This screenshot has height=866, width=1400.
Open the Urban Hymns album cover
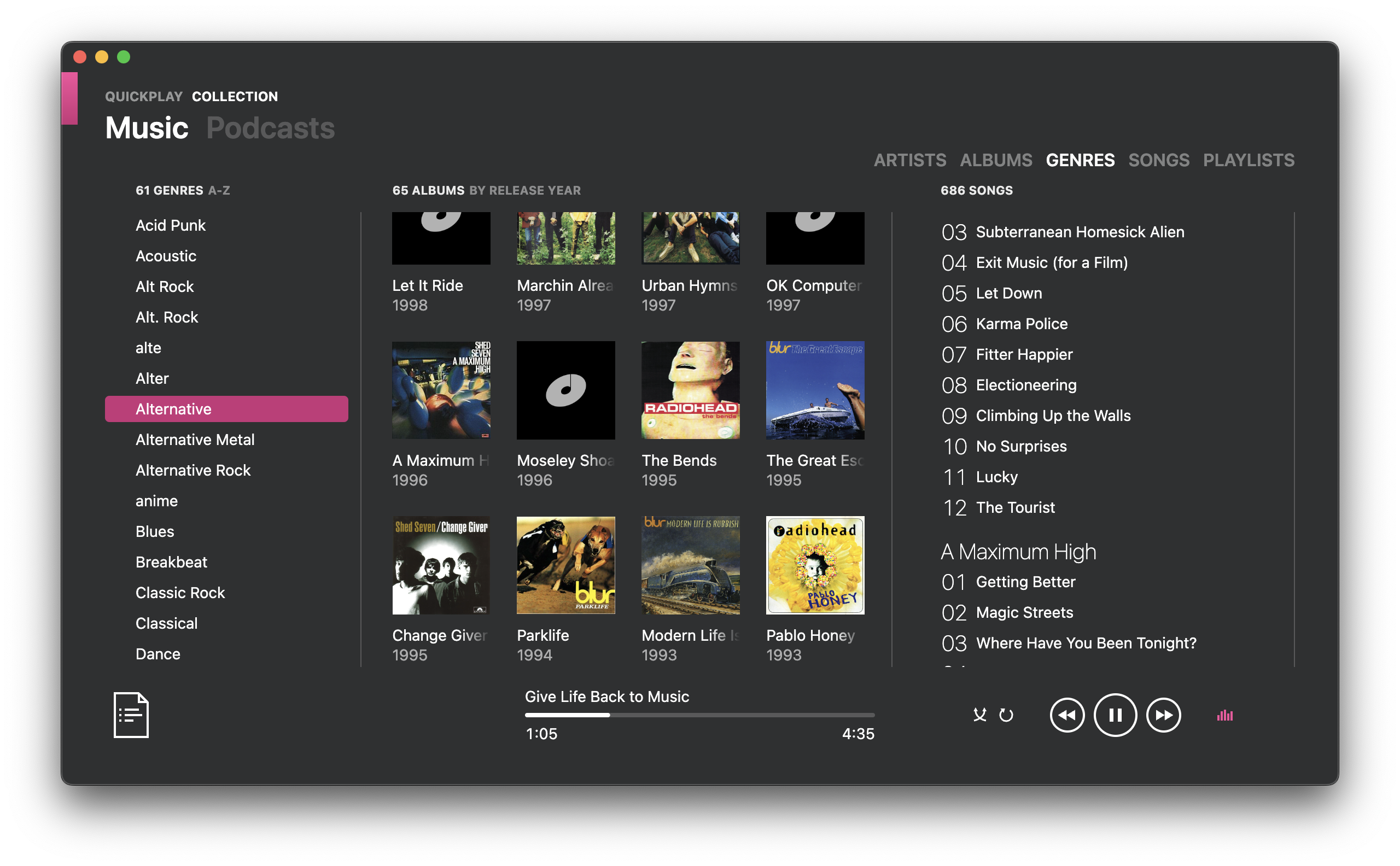pyautogui.click(x=691, y=238)
